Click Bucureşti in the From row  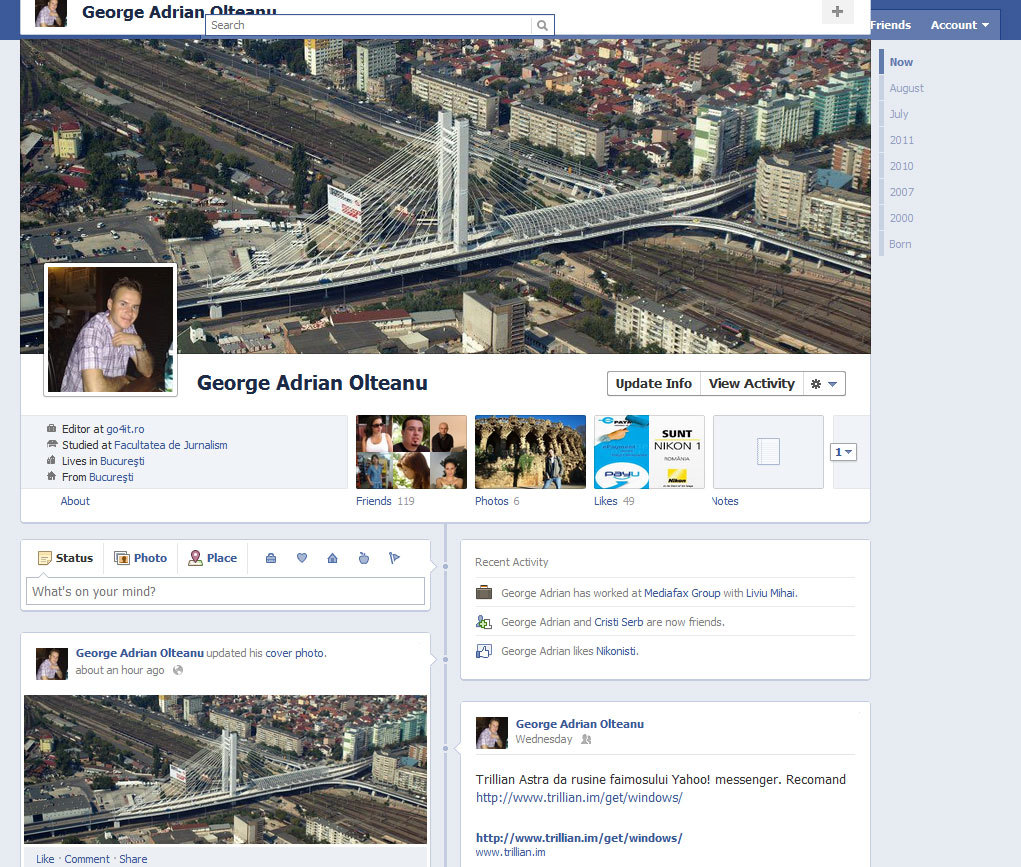coord(111,477)
